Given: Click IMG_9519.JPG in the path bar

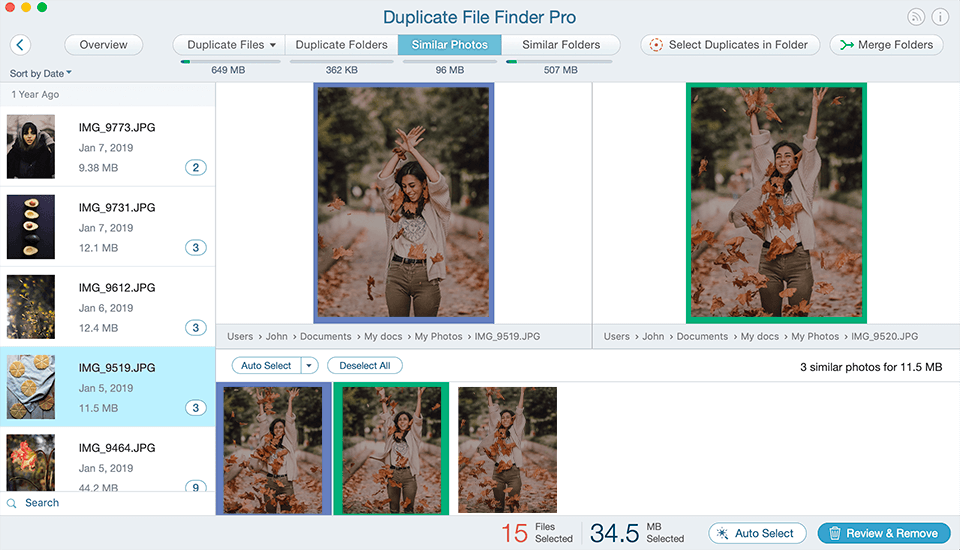Looking at the screenshot, I should 507,336.
